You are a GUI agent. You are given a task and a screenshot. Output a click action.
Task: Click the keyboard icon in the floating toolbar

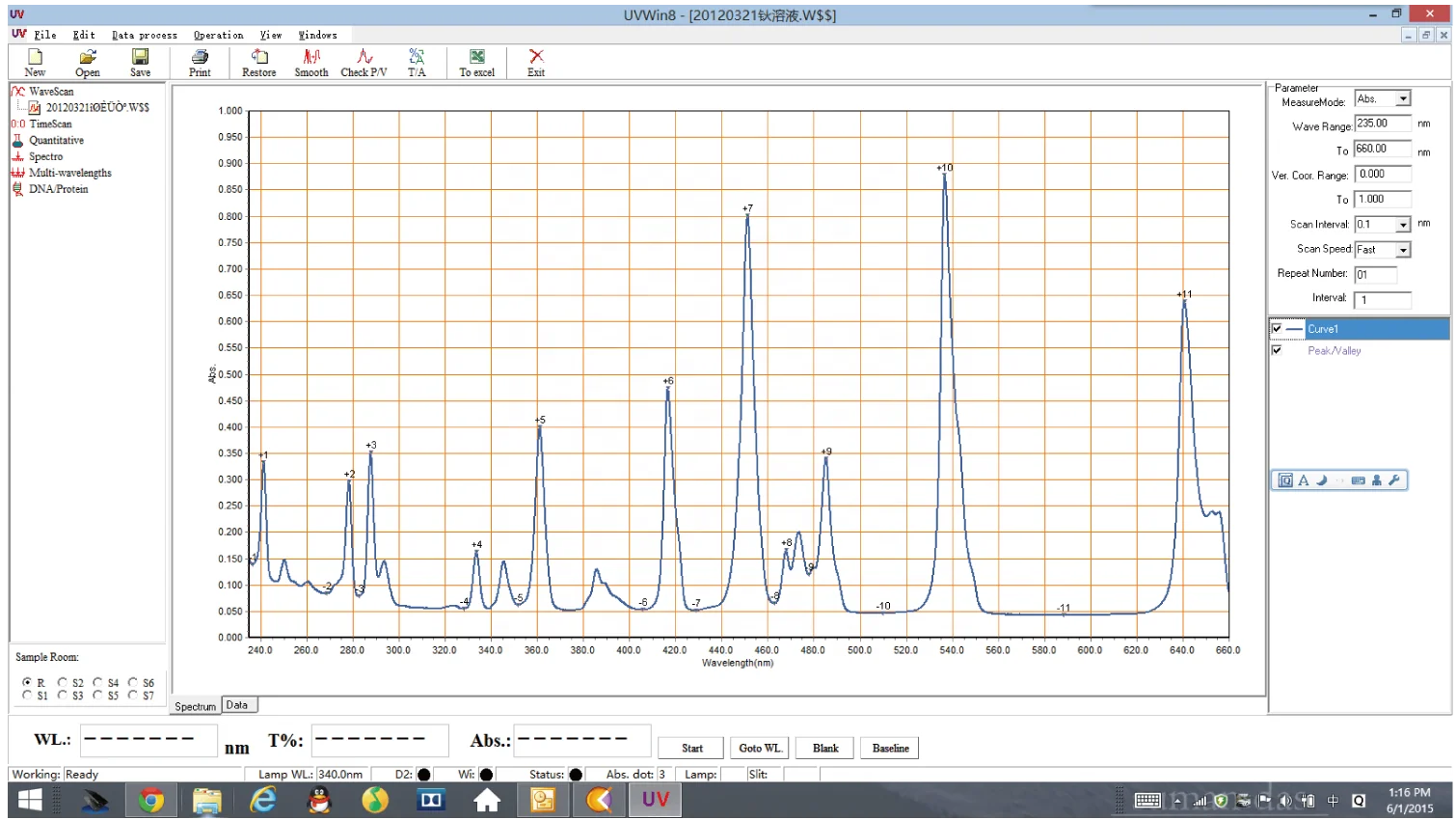pyautogui.click(x=1359, y=480)
